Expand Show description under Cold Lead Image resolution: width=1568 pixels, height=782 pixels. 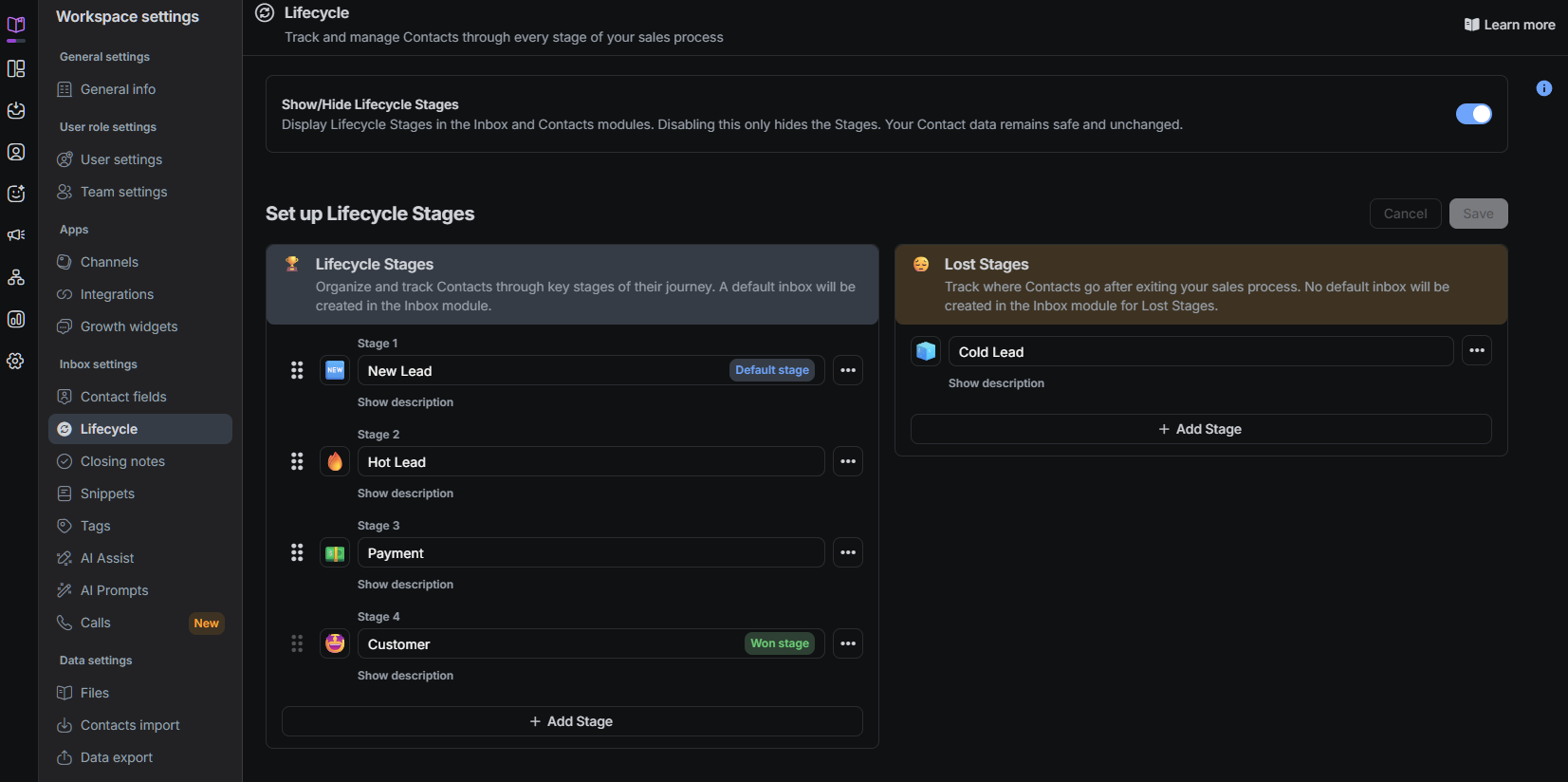(x=996, y=383)
